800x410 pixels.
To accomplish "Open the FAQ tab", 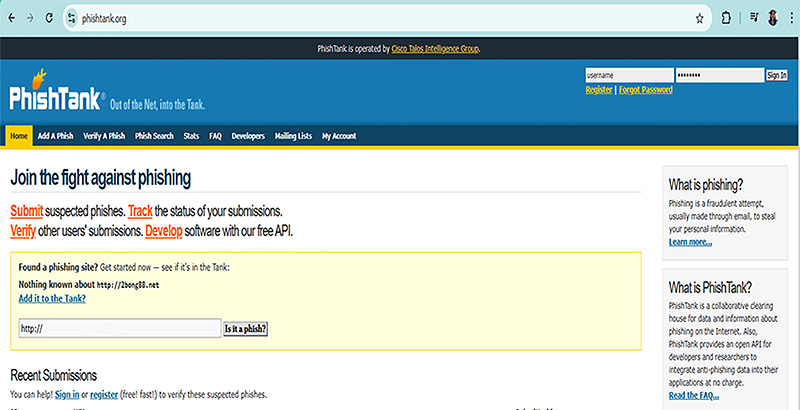I will click(x=215, y=136).
